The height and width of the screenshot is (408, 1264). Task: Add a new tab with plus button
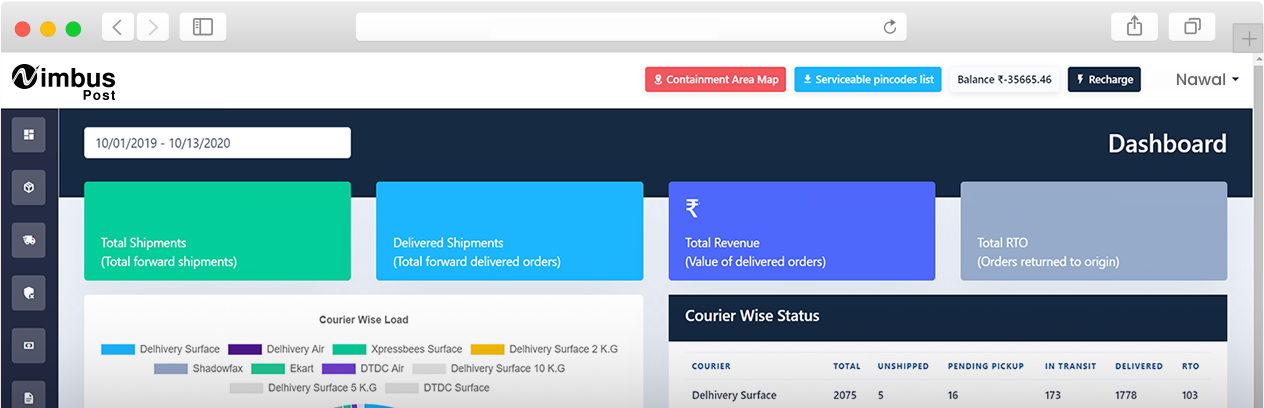point(1249,39)
